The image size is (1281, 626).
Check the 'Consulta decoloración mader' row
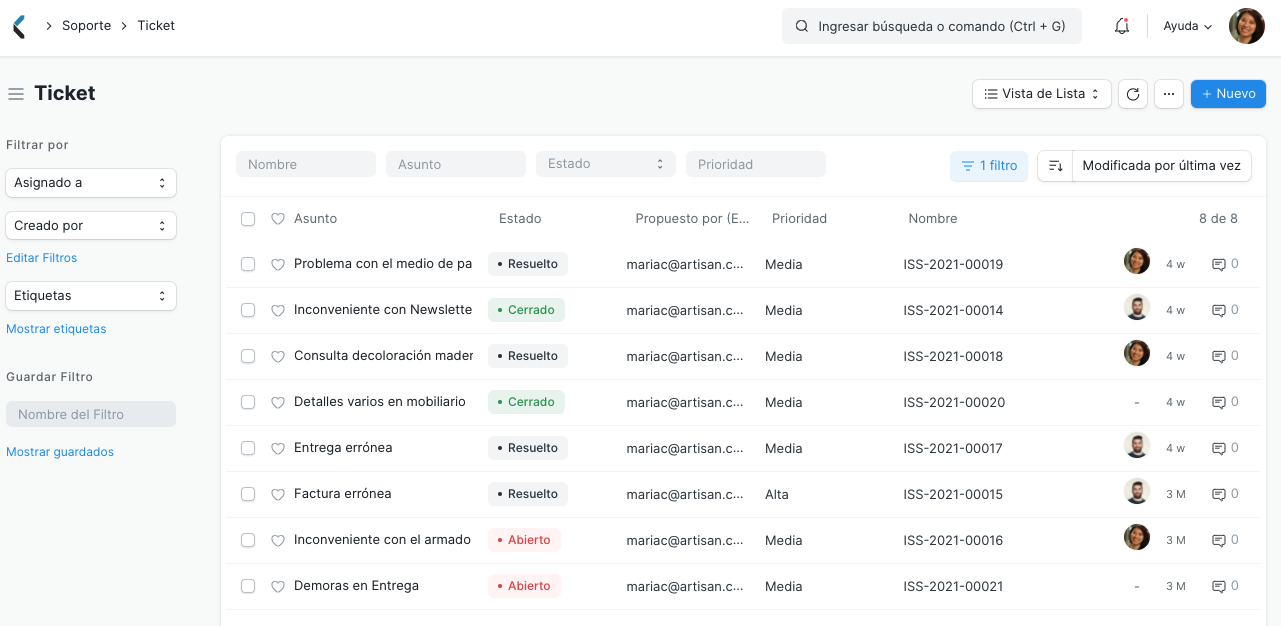pos(248,356)
